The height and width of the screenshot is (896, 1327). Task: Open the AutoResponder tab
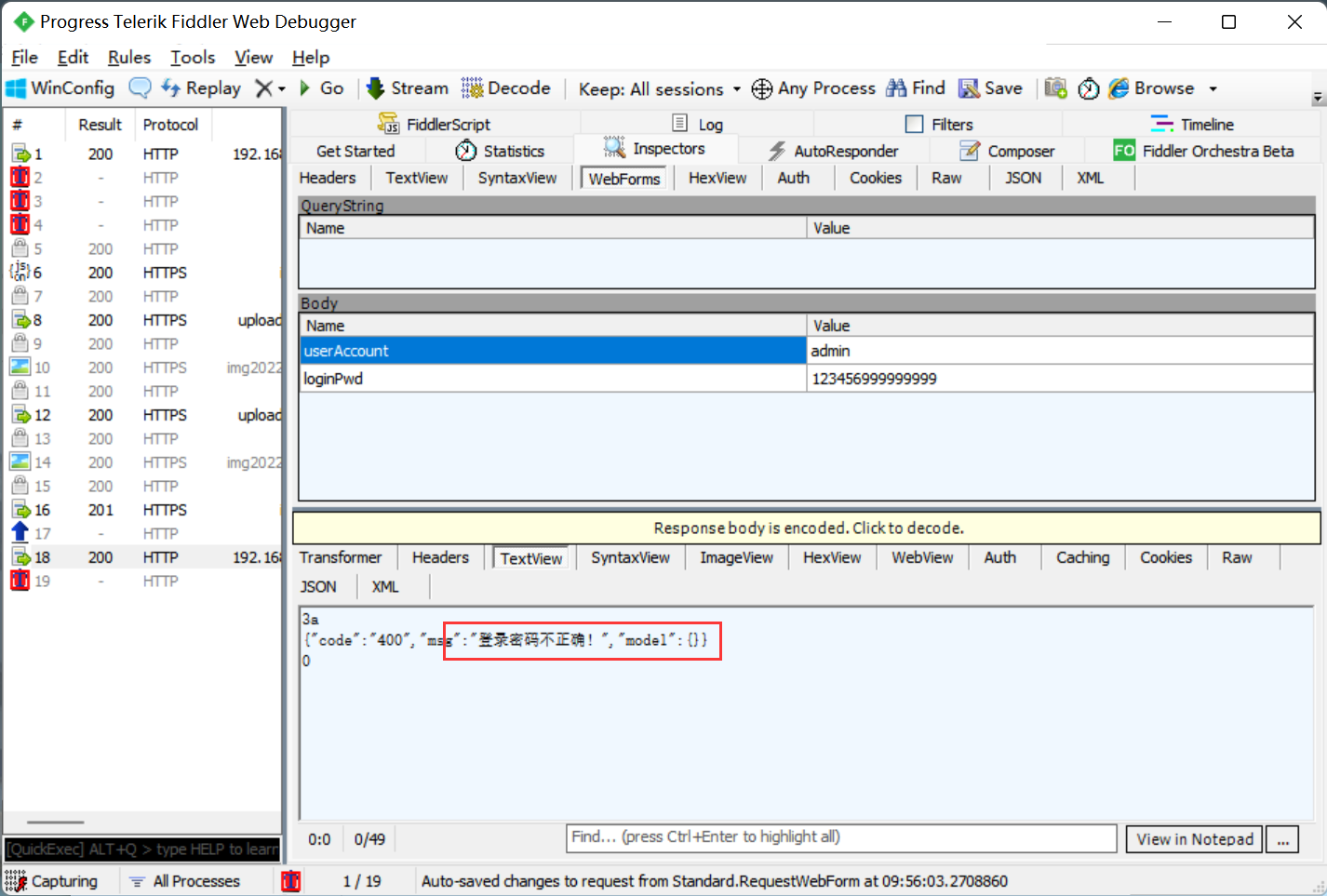tap(833, 151)
